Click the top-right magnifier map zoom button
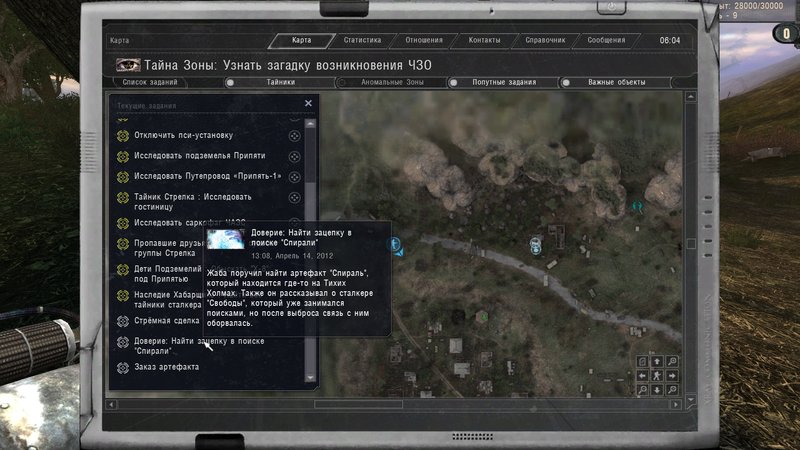This screenshot has width=800, height=450. coord(671,361)
